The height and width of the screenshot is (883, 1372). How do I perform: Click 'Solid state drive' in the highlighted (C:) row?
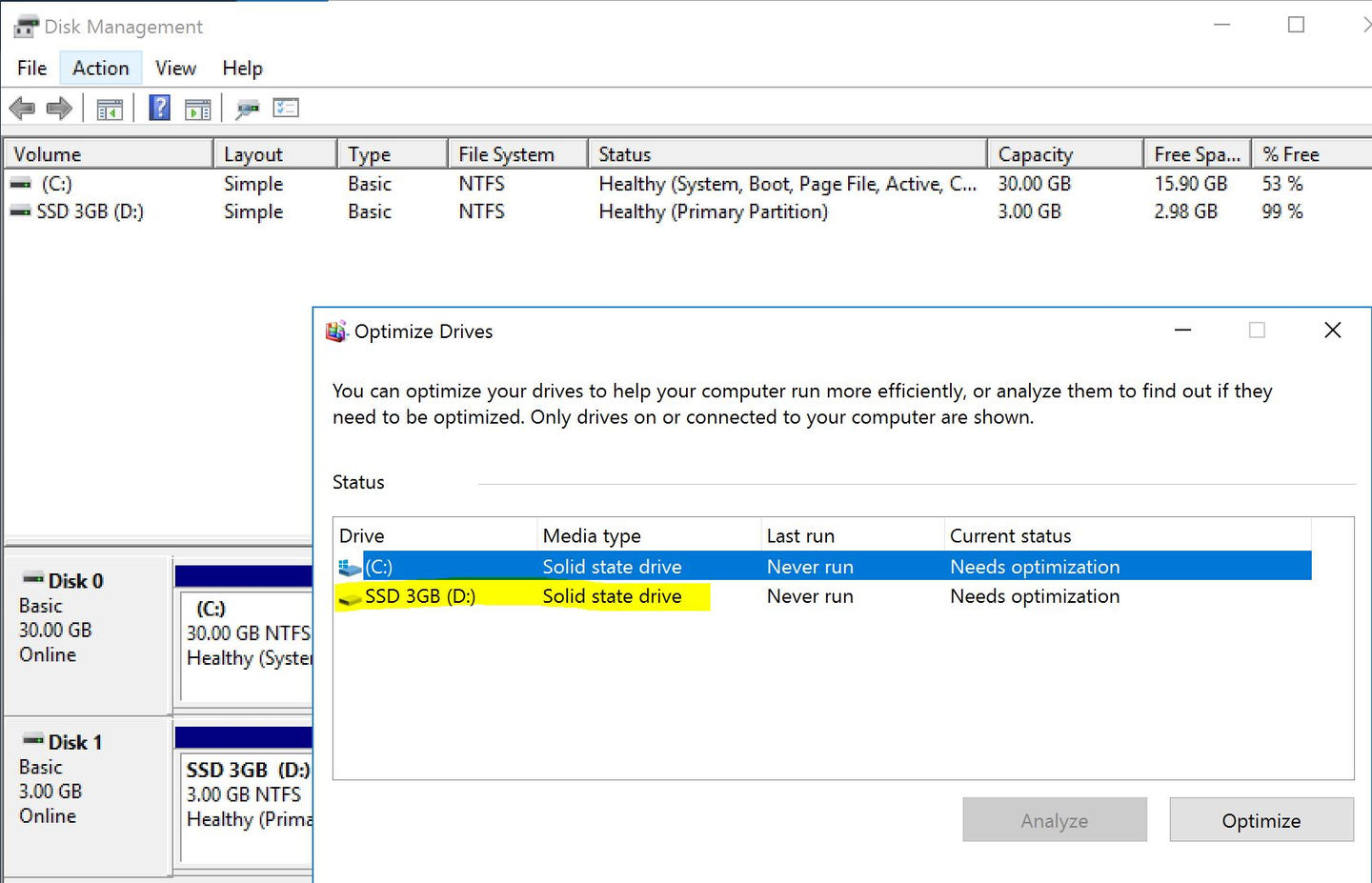pos(613,568)
